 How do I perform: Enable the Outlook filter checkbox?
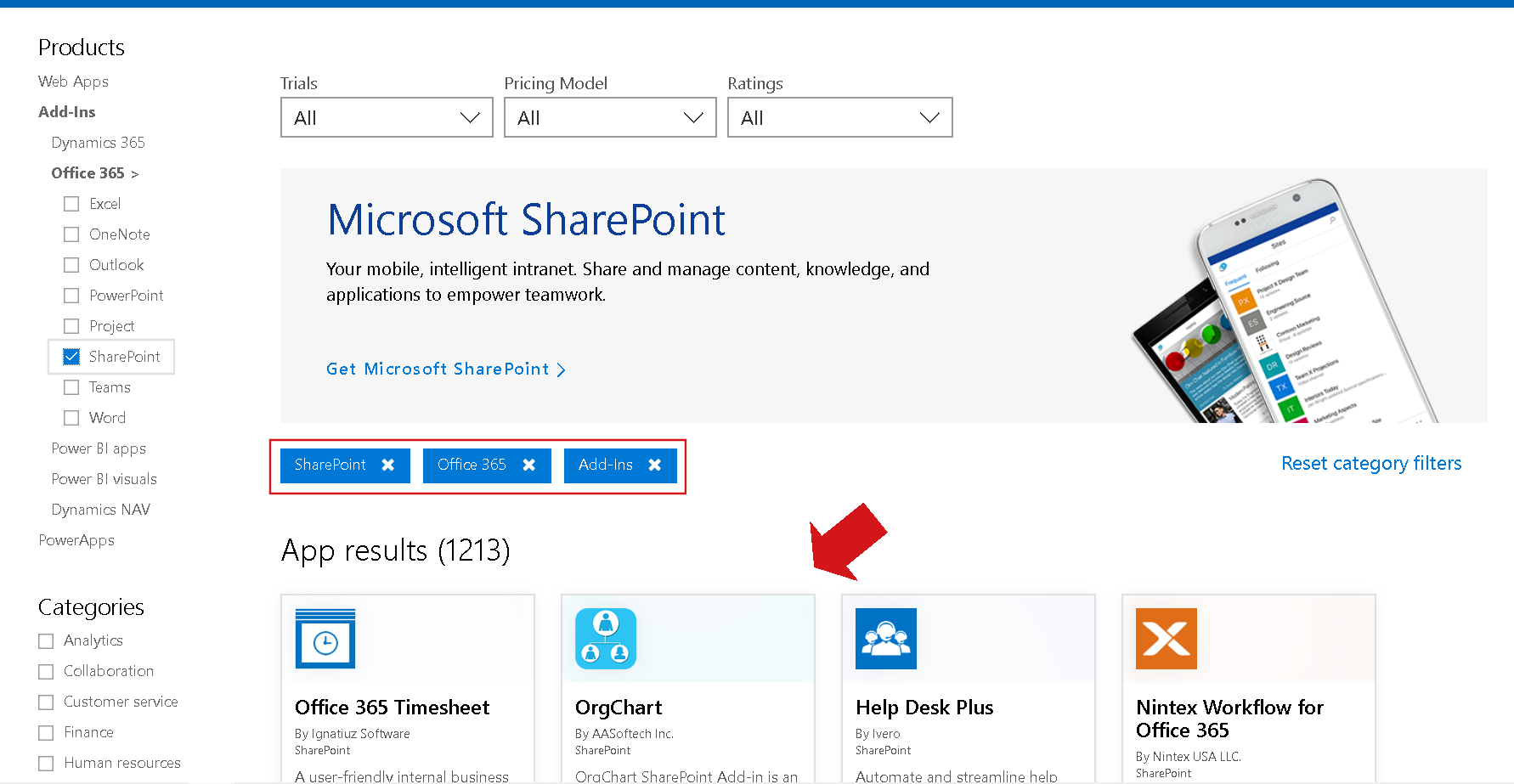pyautogui.click(x=71, y=265)
